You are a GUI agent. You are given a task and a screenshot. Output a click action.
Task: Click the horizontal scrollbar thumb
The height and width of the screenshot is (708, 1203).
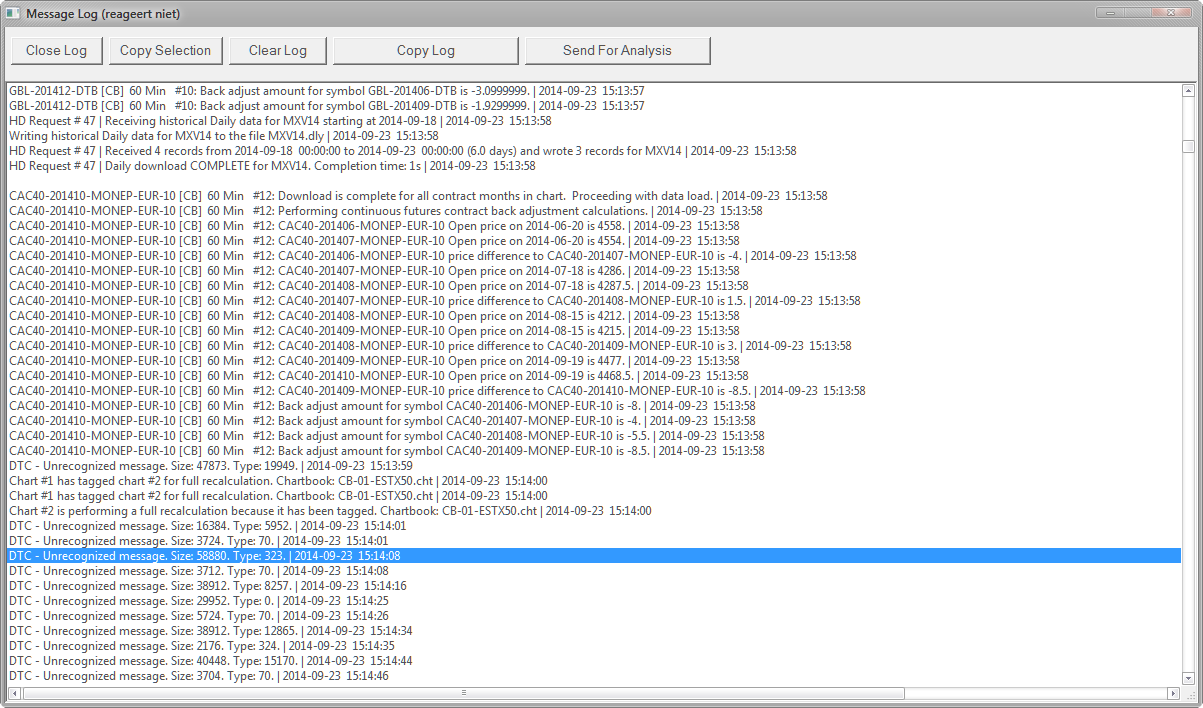[463, 693]
